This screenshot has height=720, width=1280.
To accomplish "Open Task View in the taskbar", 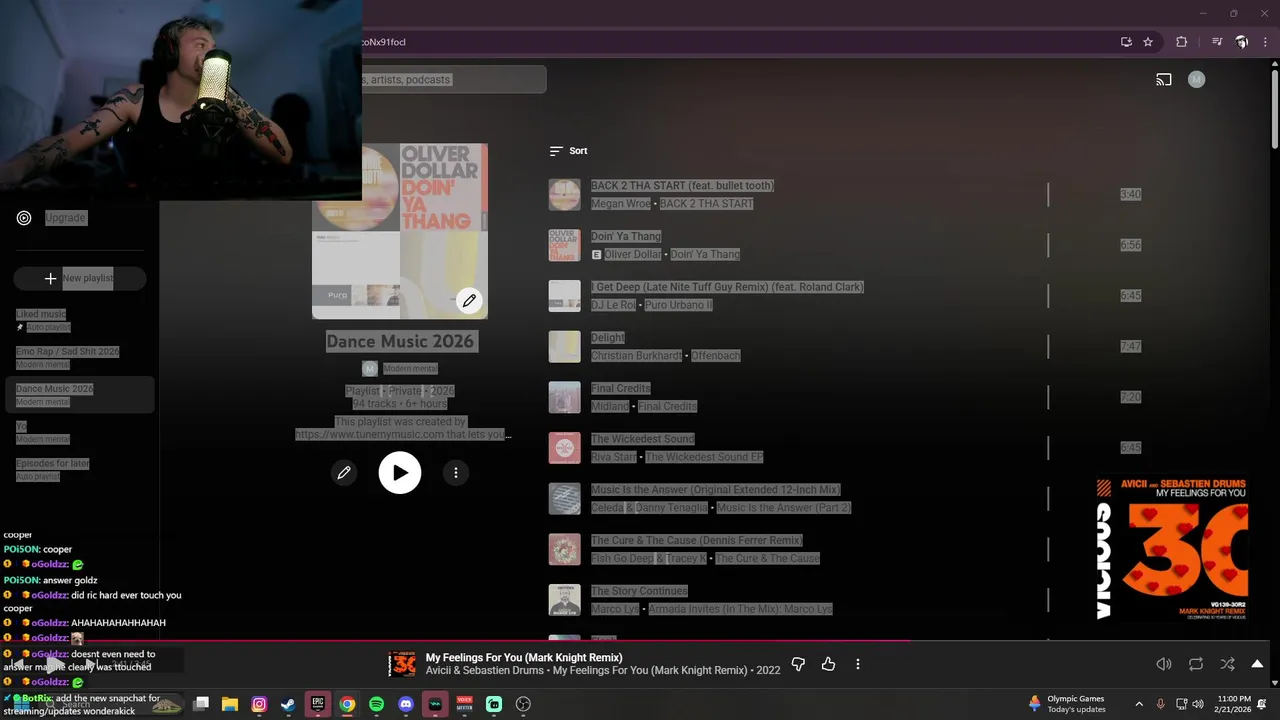I will (x=200, y=704).
